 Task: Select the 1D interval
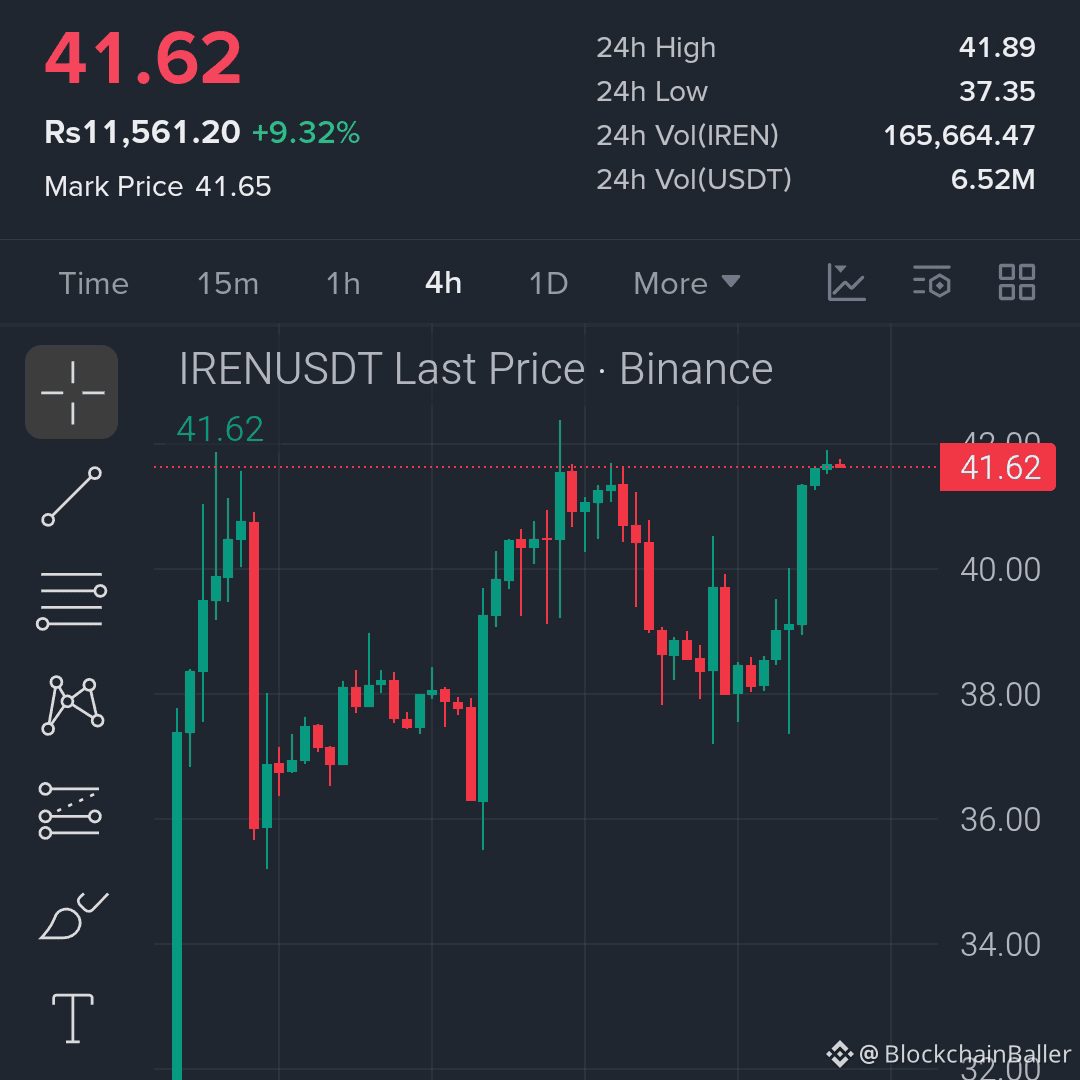[548, 283]
